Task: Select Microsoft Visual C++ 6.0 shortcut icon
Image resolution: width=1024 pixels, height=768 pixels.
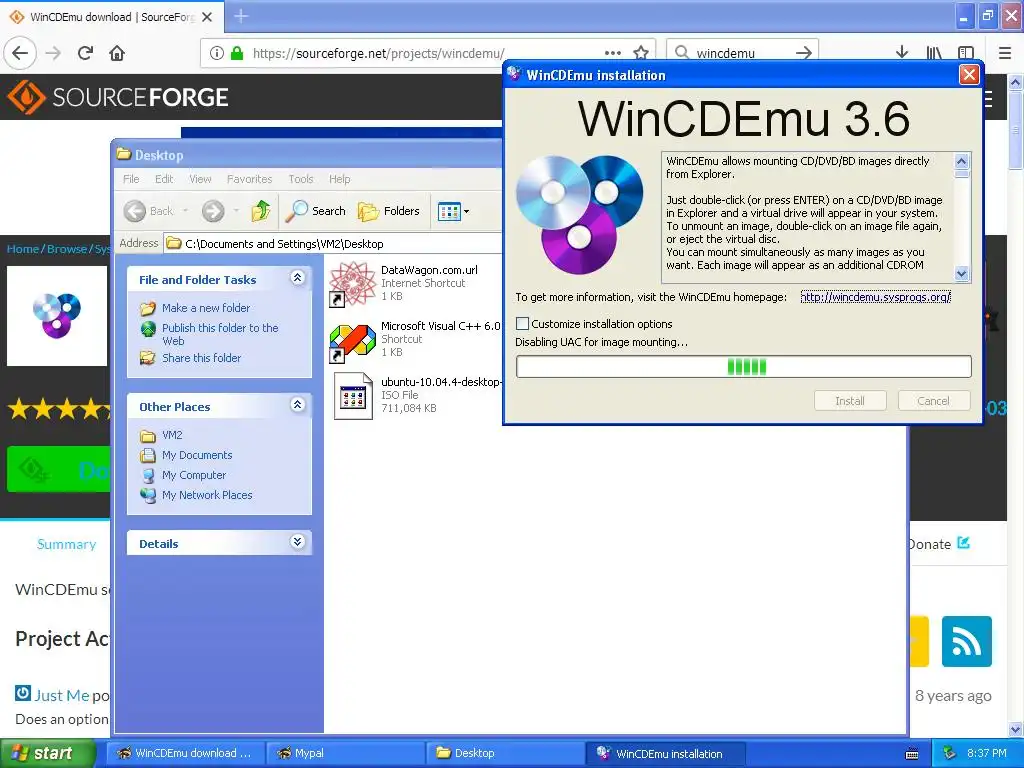Action: [353, 343]
